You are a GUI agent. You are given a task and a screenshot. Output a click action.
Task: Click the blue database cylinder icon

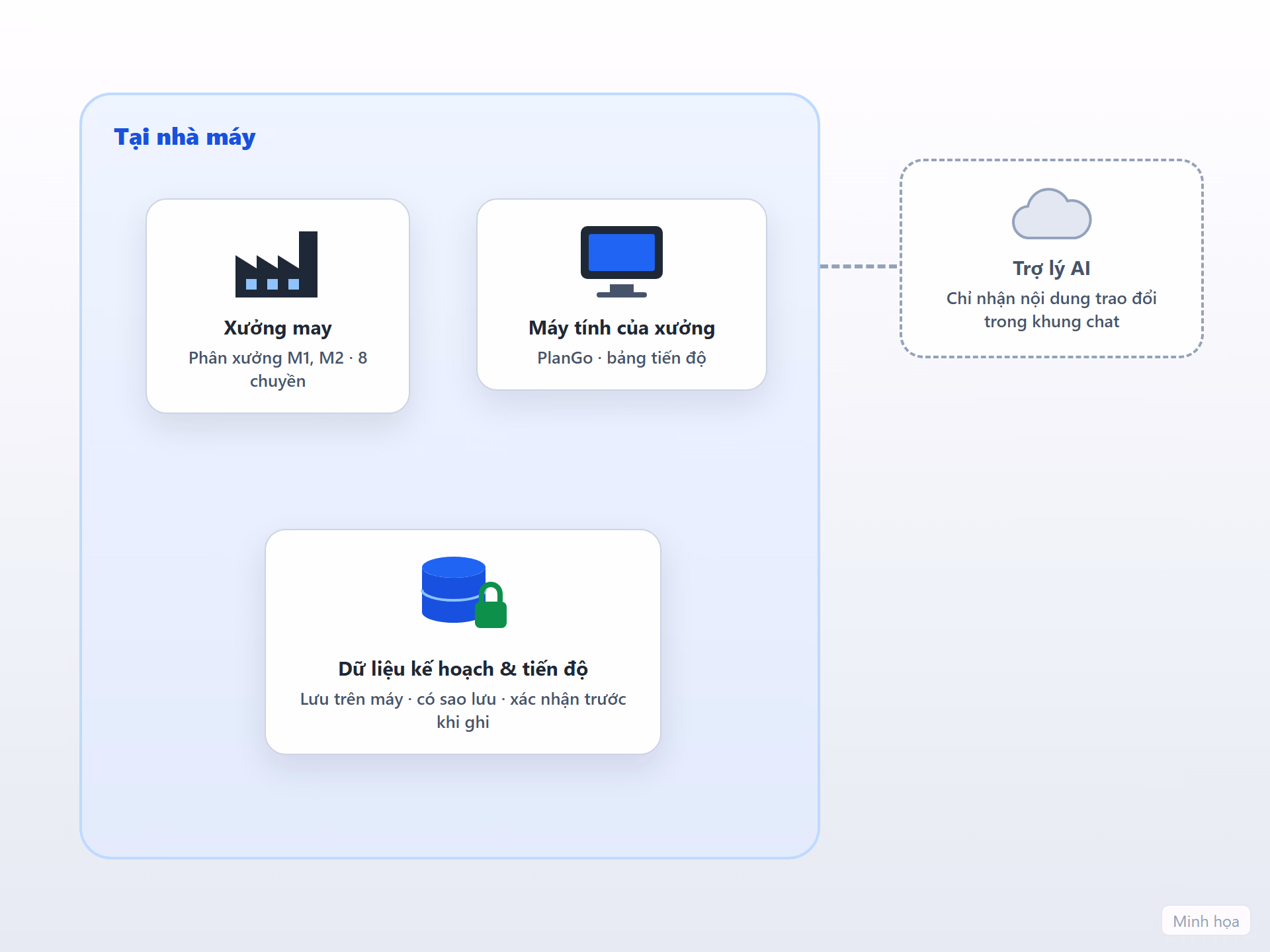[x=454, y=590]
